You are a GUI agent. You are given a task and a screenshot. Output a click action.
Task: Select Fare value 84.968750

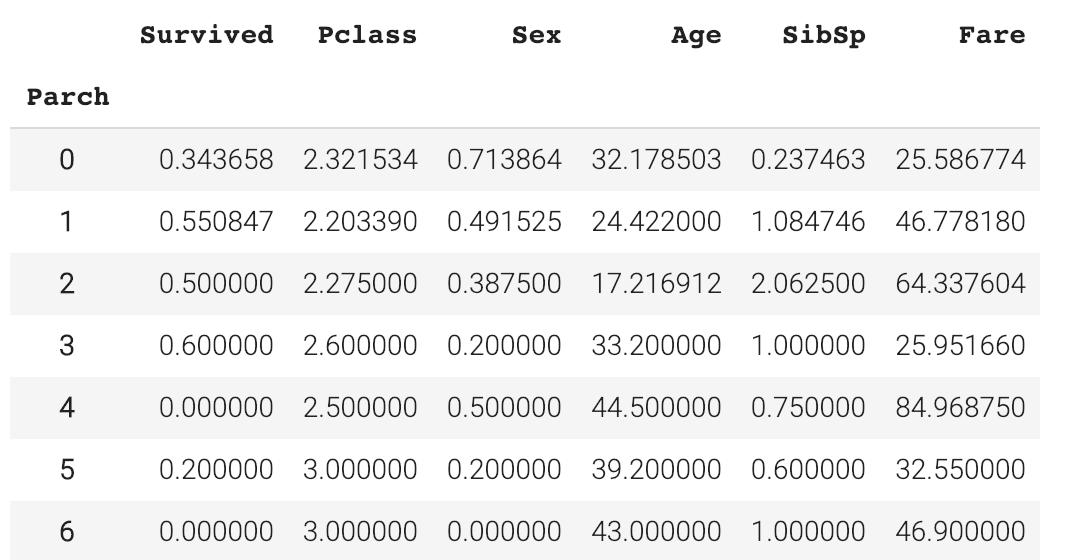click(961, 408)
